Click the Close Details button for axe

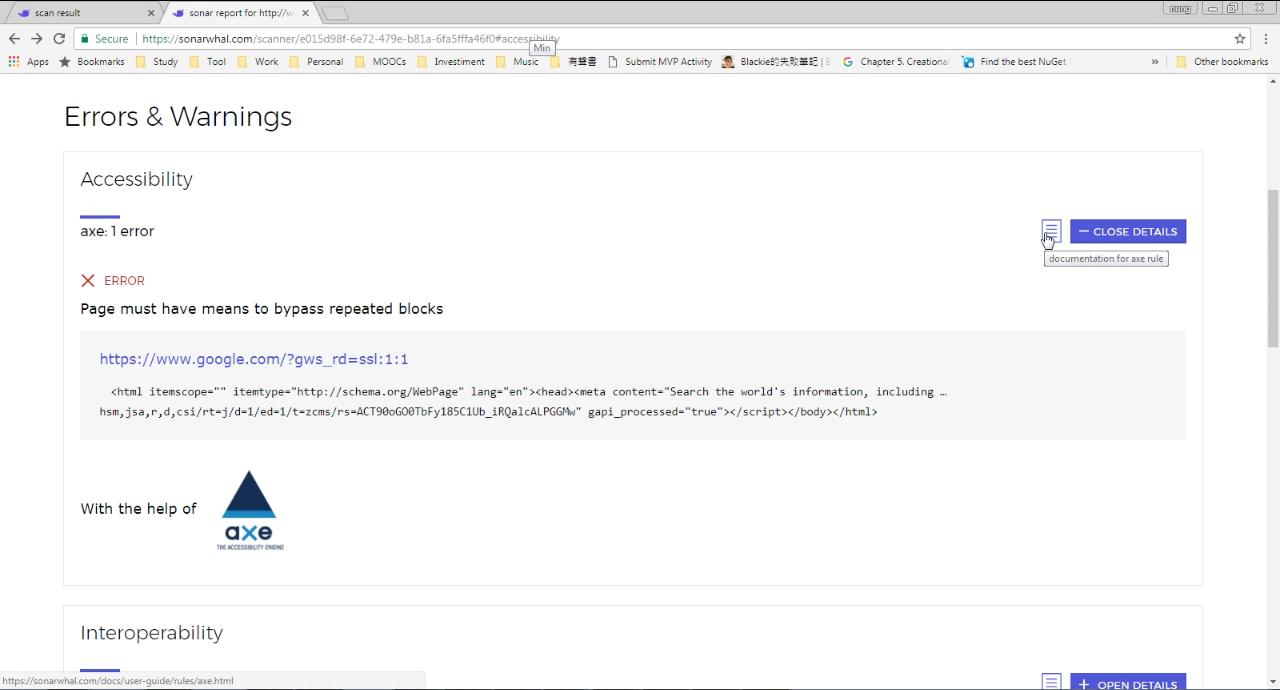pos(1128,231)
